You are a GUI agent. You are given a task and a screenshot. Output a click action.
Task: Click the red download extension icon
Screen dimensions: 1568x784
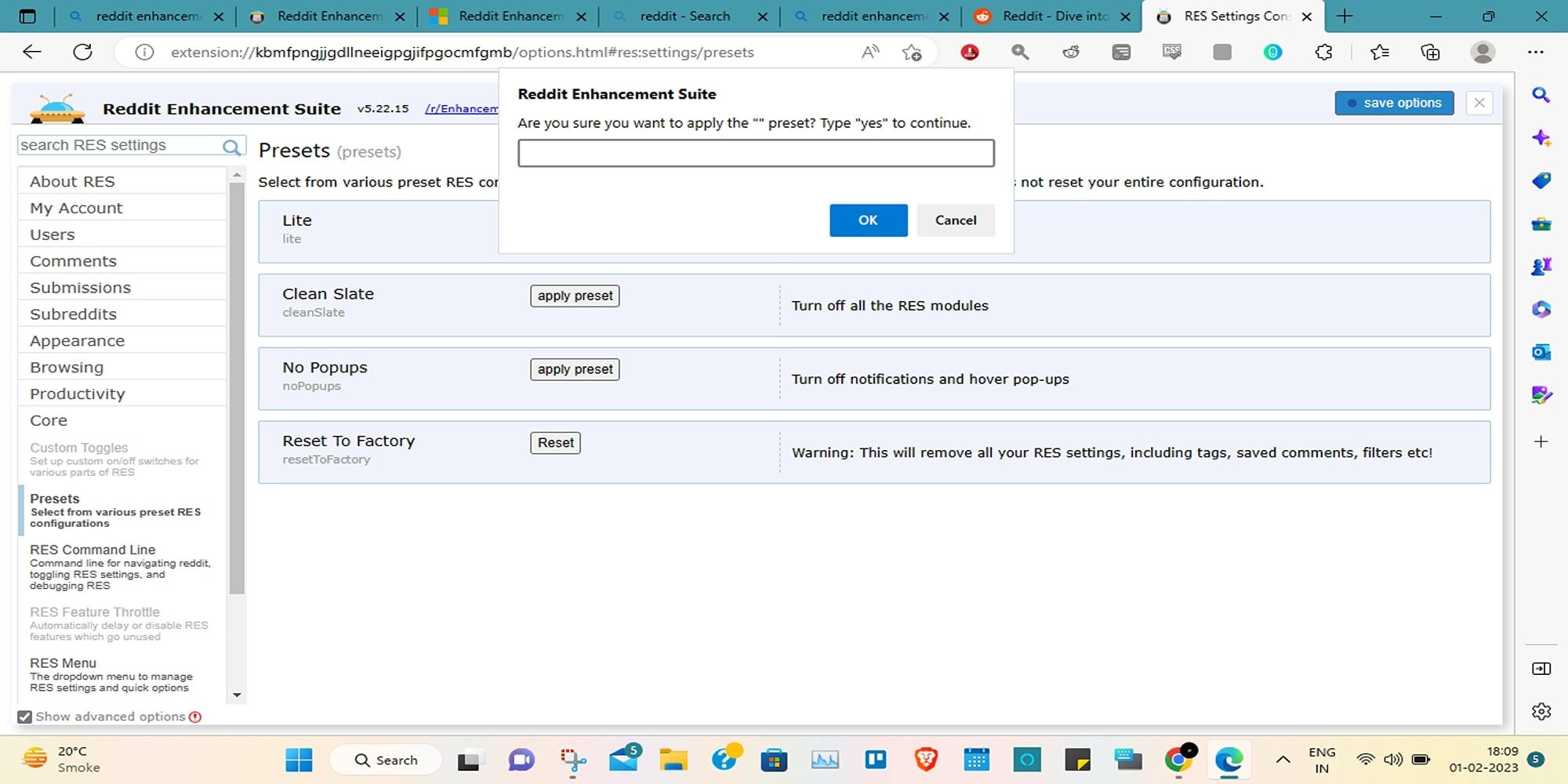point(970,53)
